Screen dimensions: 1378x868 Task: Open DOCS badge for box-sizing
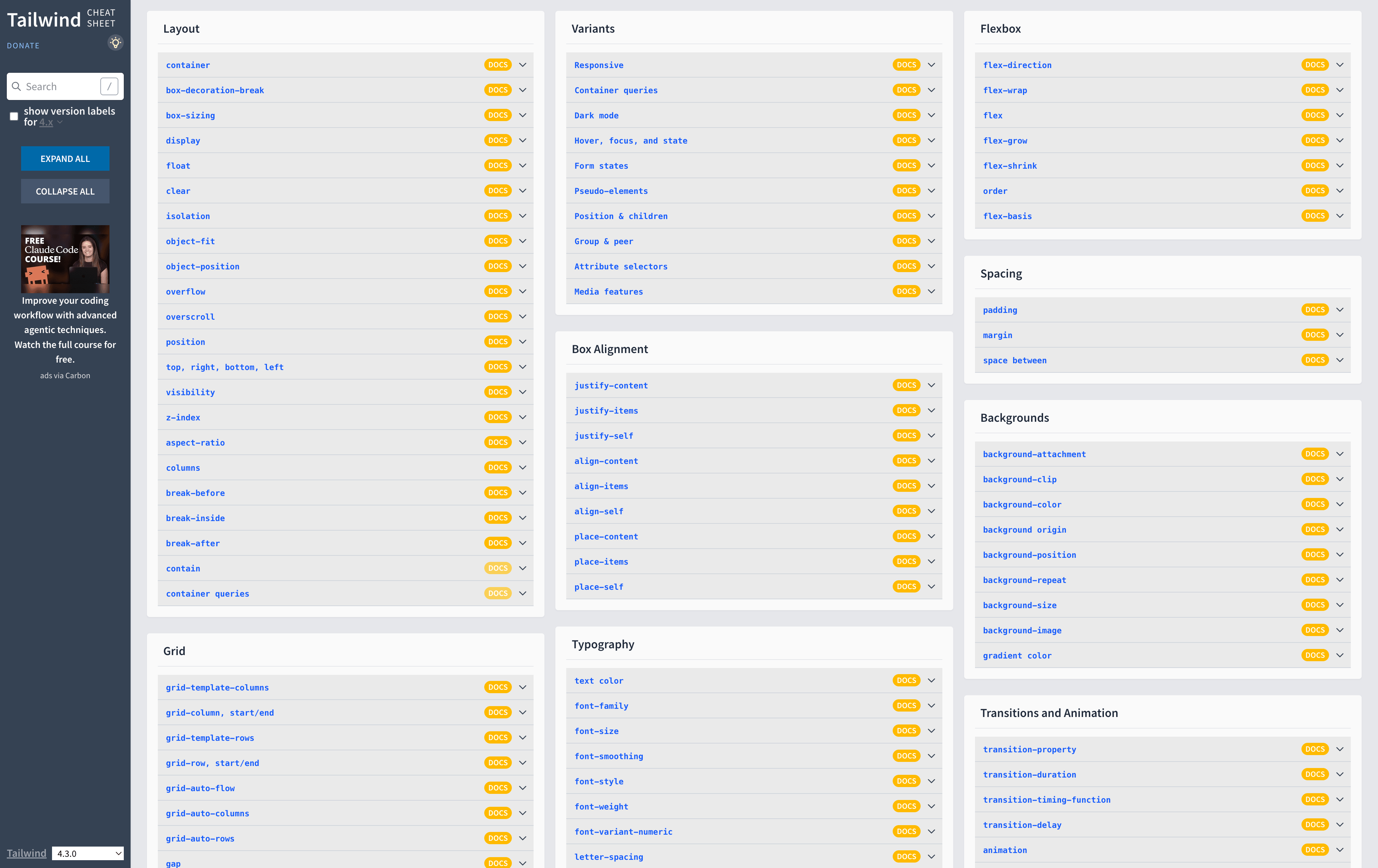click(497, 115)
